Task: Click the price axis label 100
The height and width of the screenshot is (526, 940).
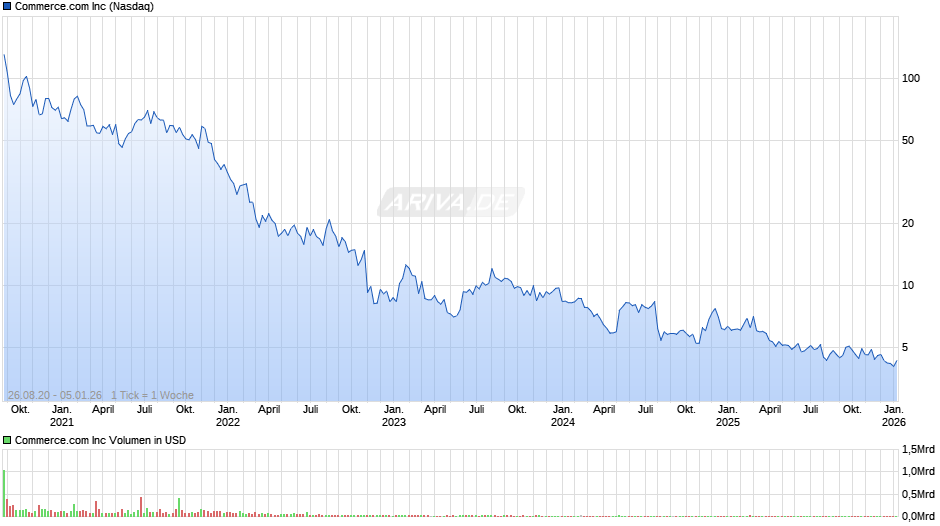Action: pyautogui.click(x=911, y=79)
